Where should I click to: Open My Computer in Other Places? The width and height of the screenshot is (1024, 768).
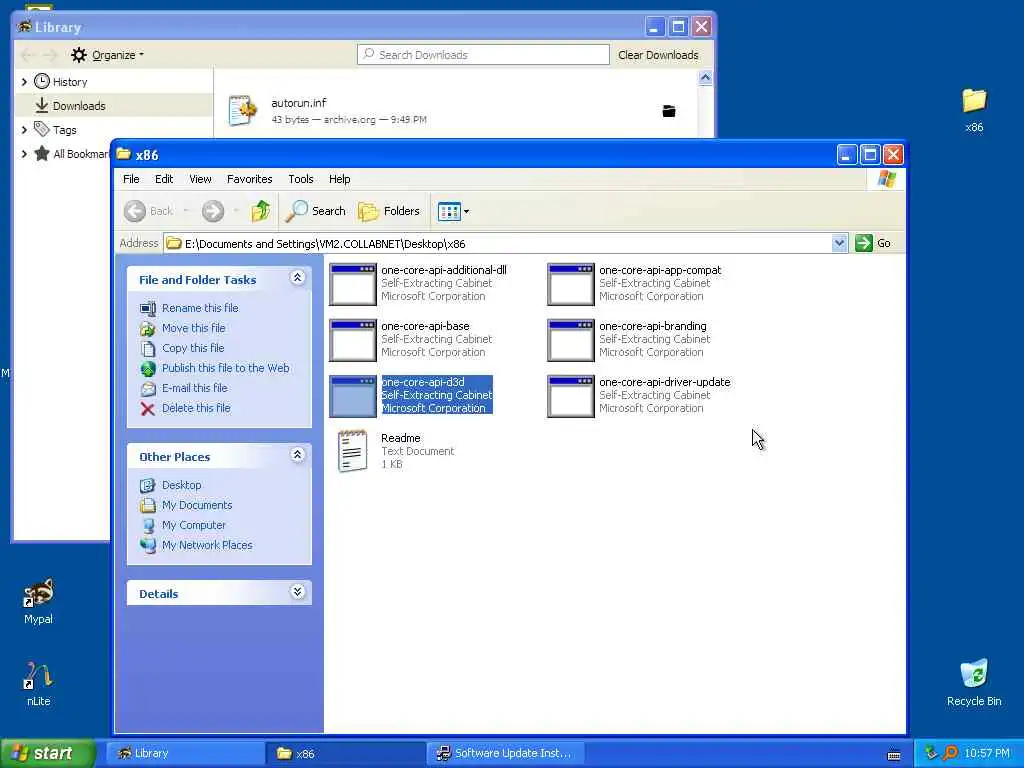[194, 525]
